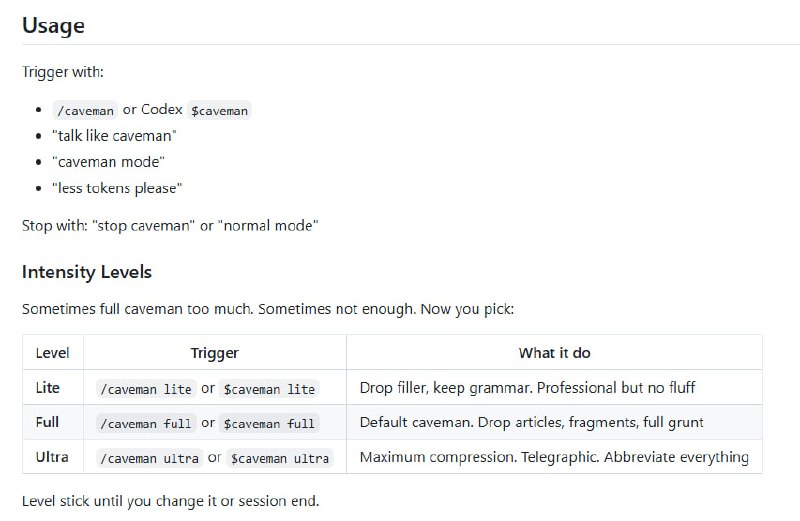Click the "Stop with" instruction line
Viewport: 800px width, 521px height.
(x=170, y=226)
